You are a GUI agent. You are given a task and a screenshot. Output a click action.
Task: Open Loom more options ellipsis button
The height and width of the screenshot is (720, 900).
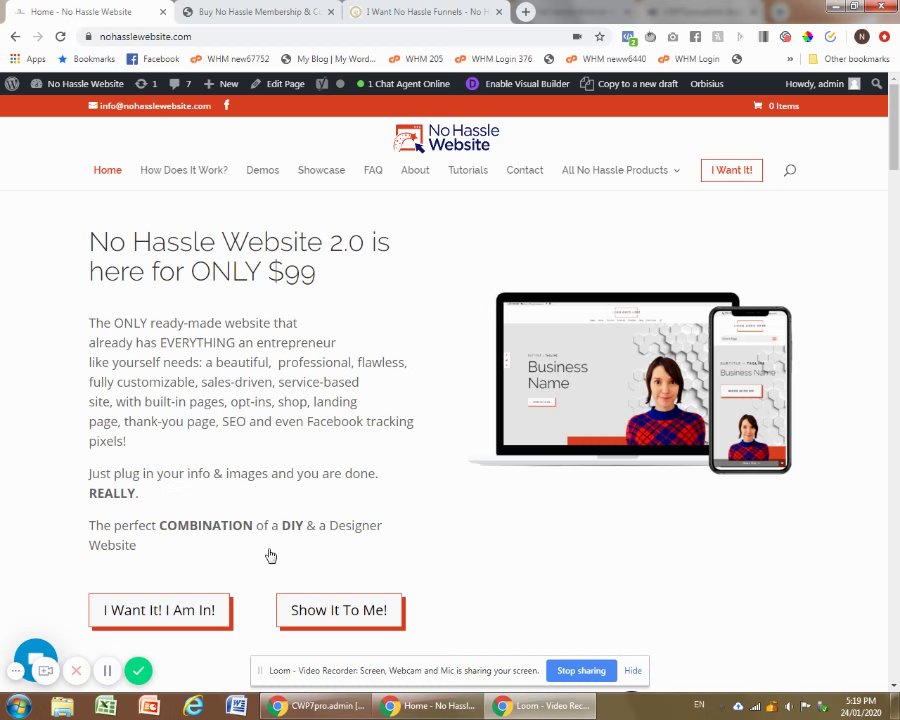16,671
